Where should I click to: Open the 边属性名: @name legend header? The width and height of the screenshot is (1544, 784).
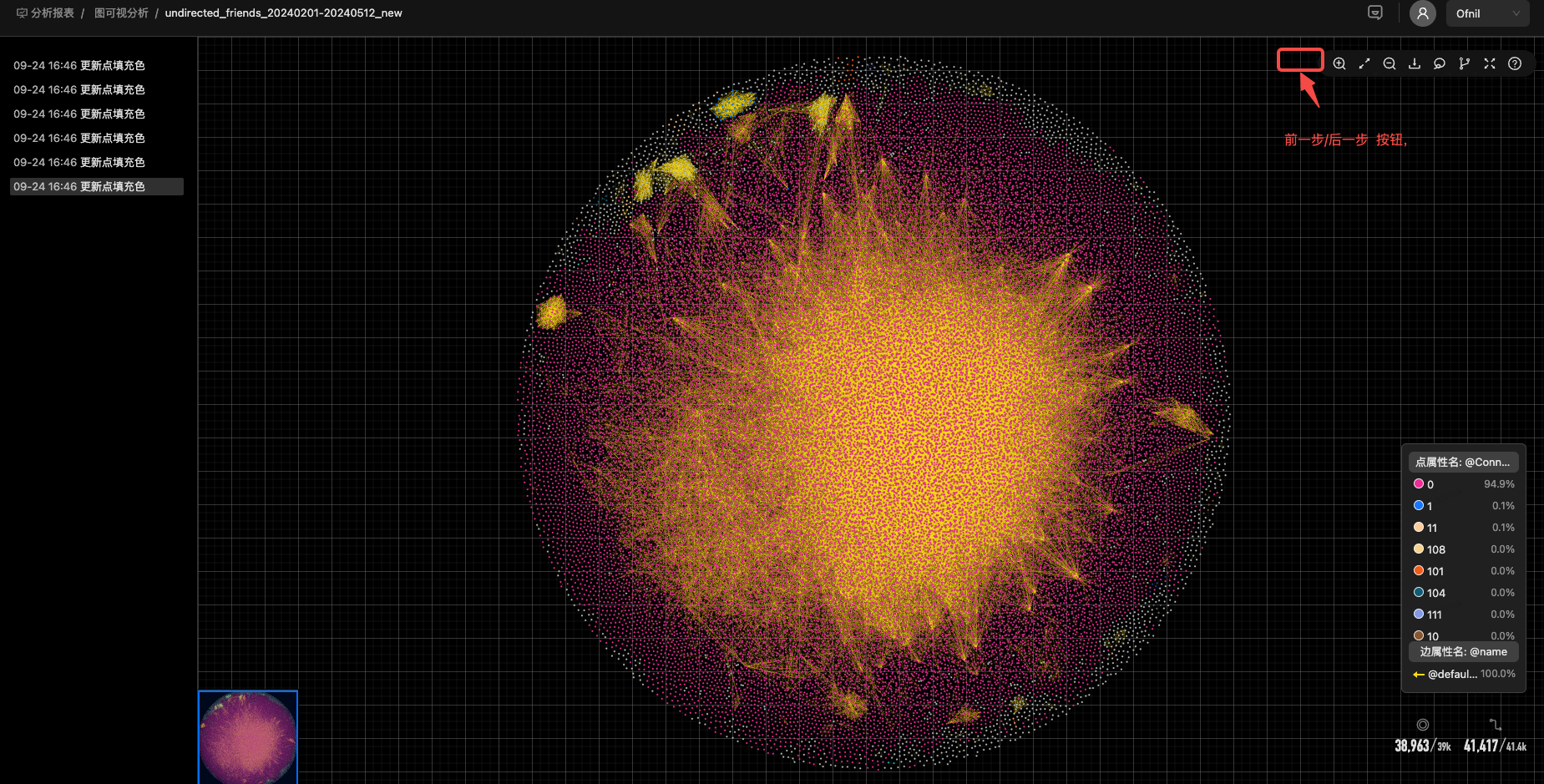[1463, 651]
